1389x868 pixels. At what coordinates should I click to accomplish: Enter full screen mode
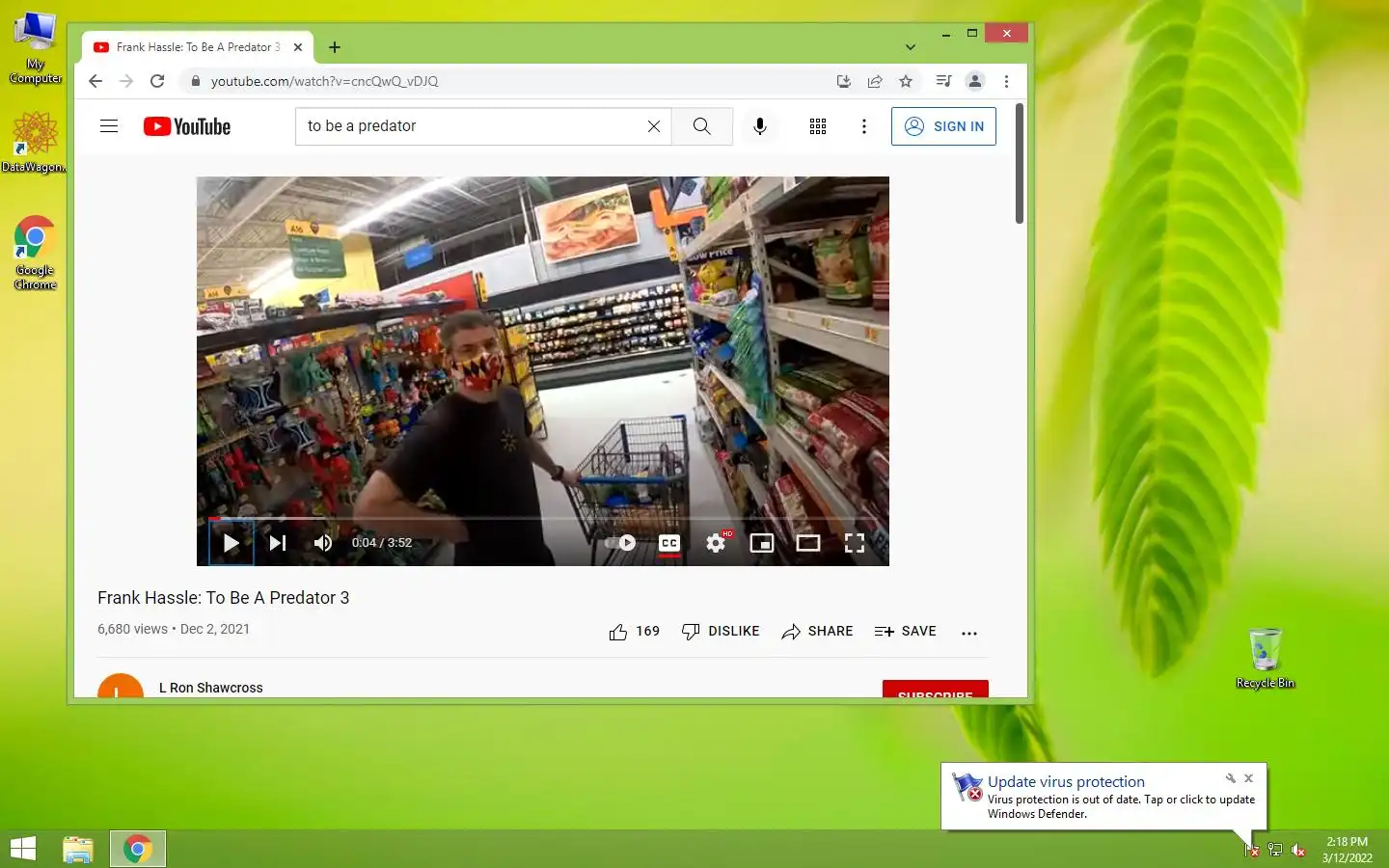coord(855,543)
